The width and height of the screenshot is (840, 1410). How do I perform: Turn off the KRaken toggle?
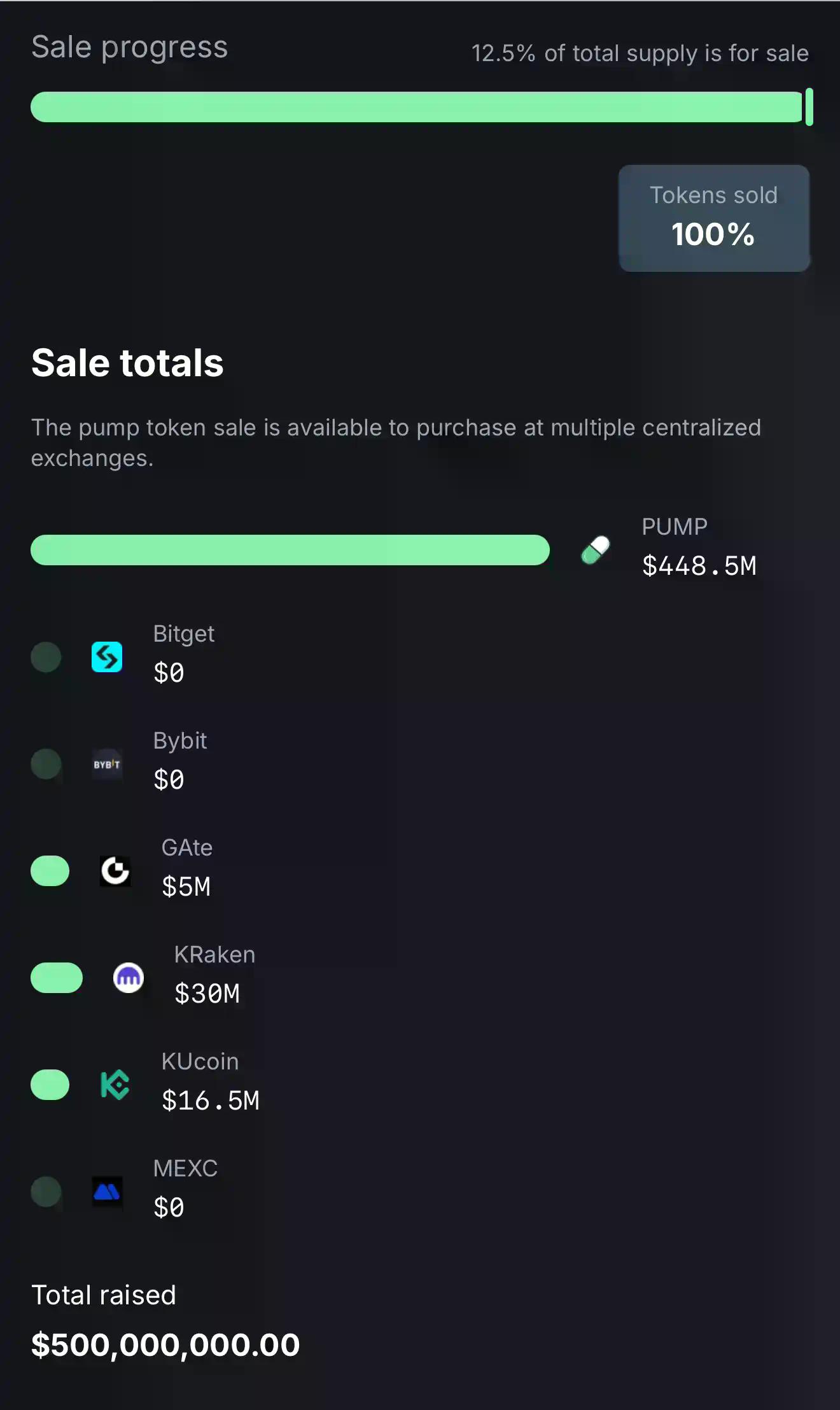(56, 978)
